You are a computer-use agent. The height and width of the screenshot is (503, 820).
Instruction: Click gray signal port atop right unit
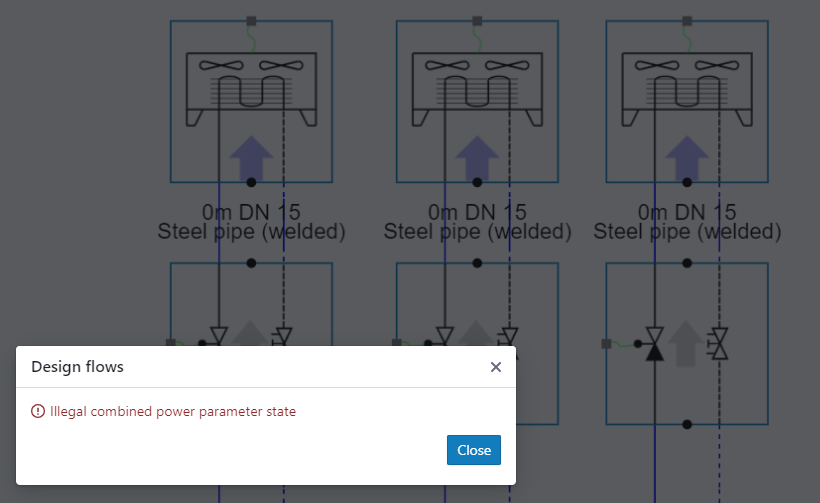click(687, 20)
